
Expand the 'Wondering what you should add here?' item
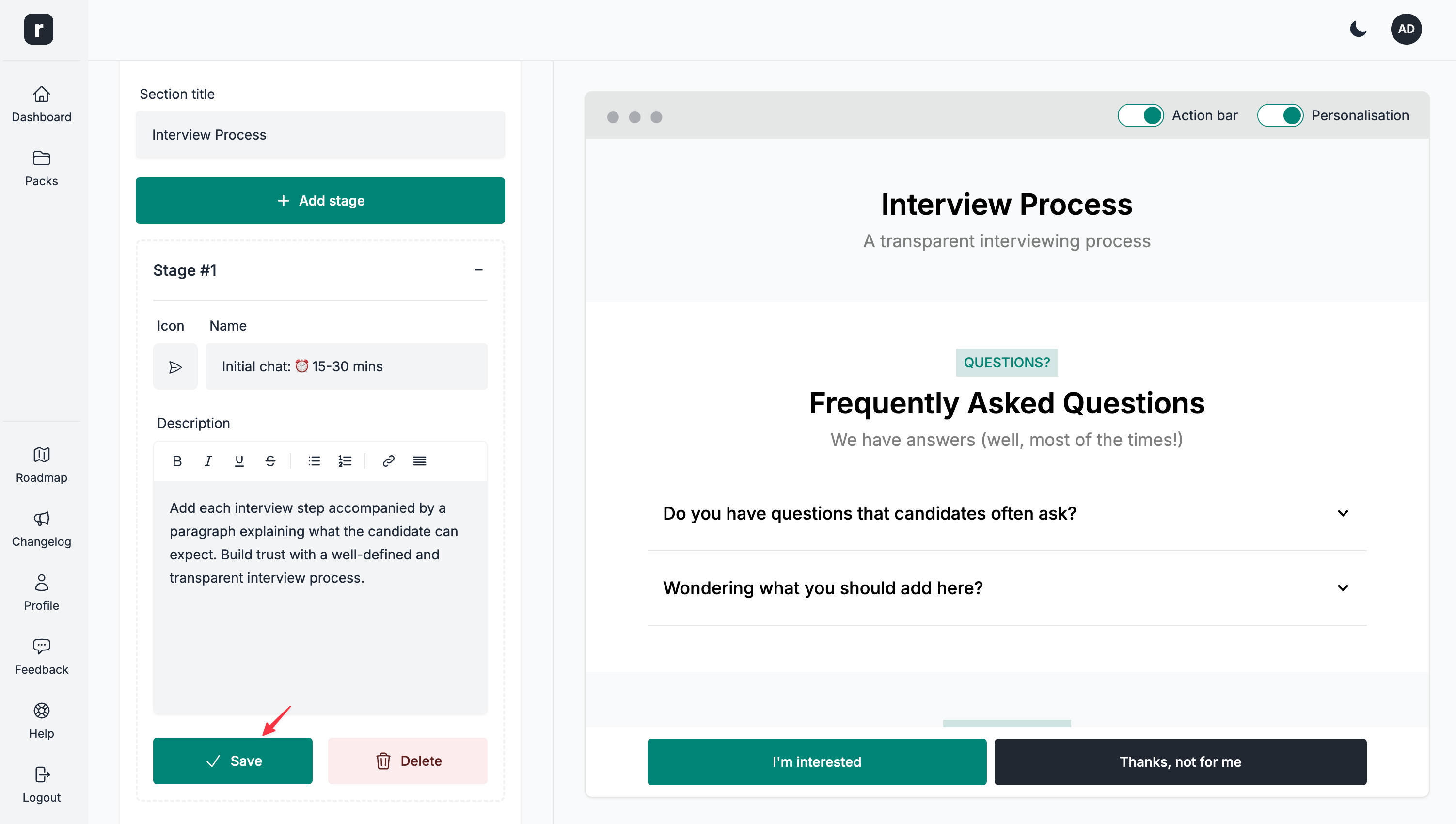pyautogui.click(x=1344, y=587)
